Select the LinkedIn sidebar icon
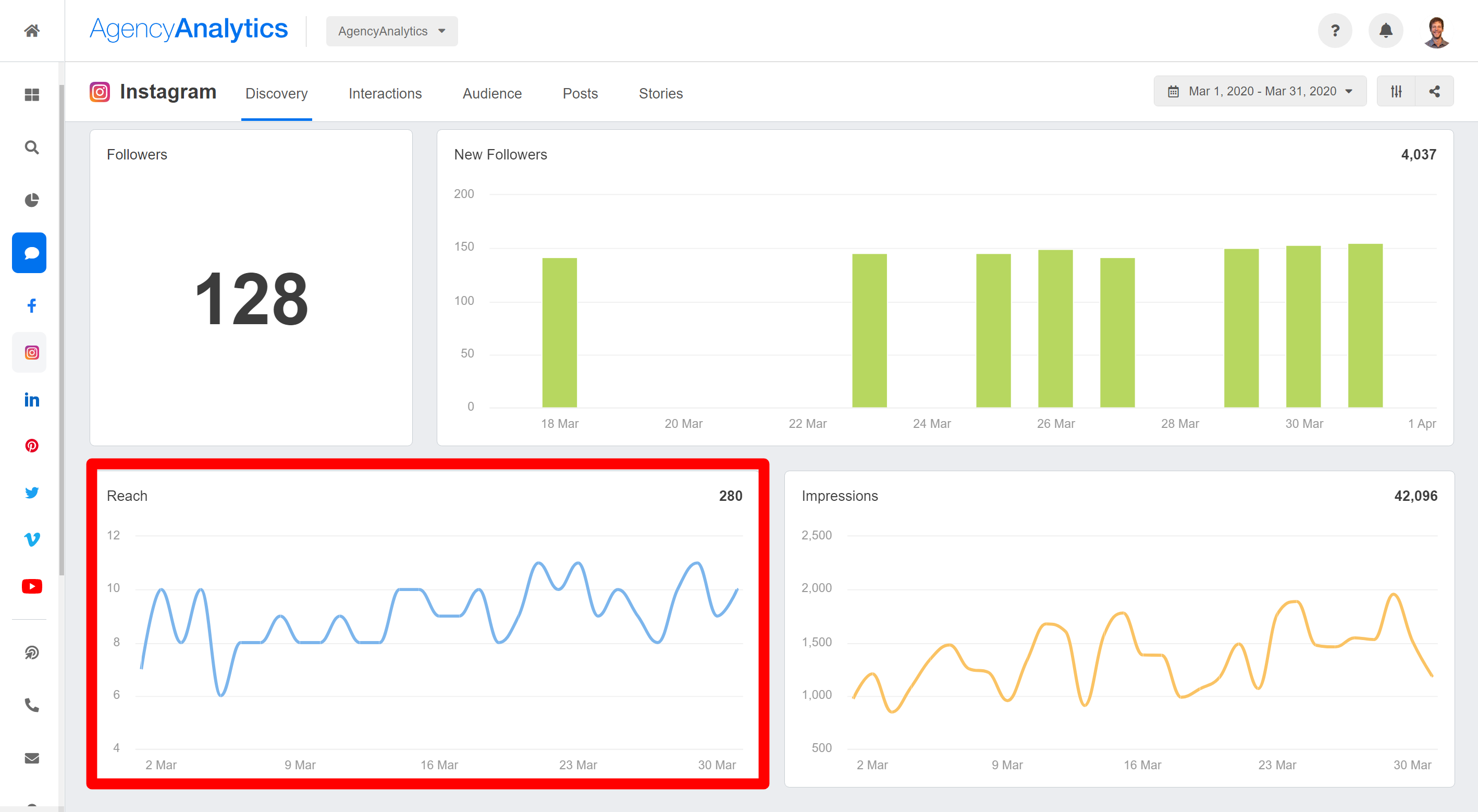This screenshot has width=1478, height=812. pyautogui.click(x=32, y=400)
